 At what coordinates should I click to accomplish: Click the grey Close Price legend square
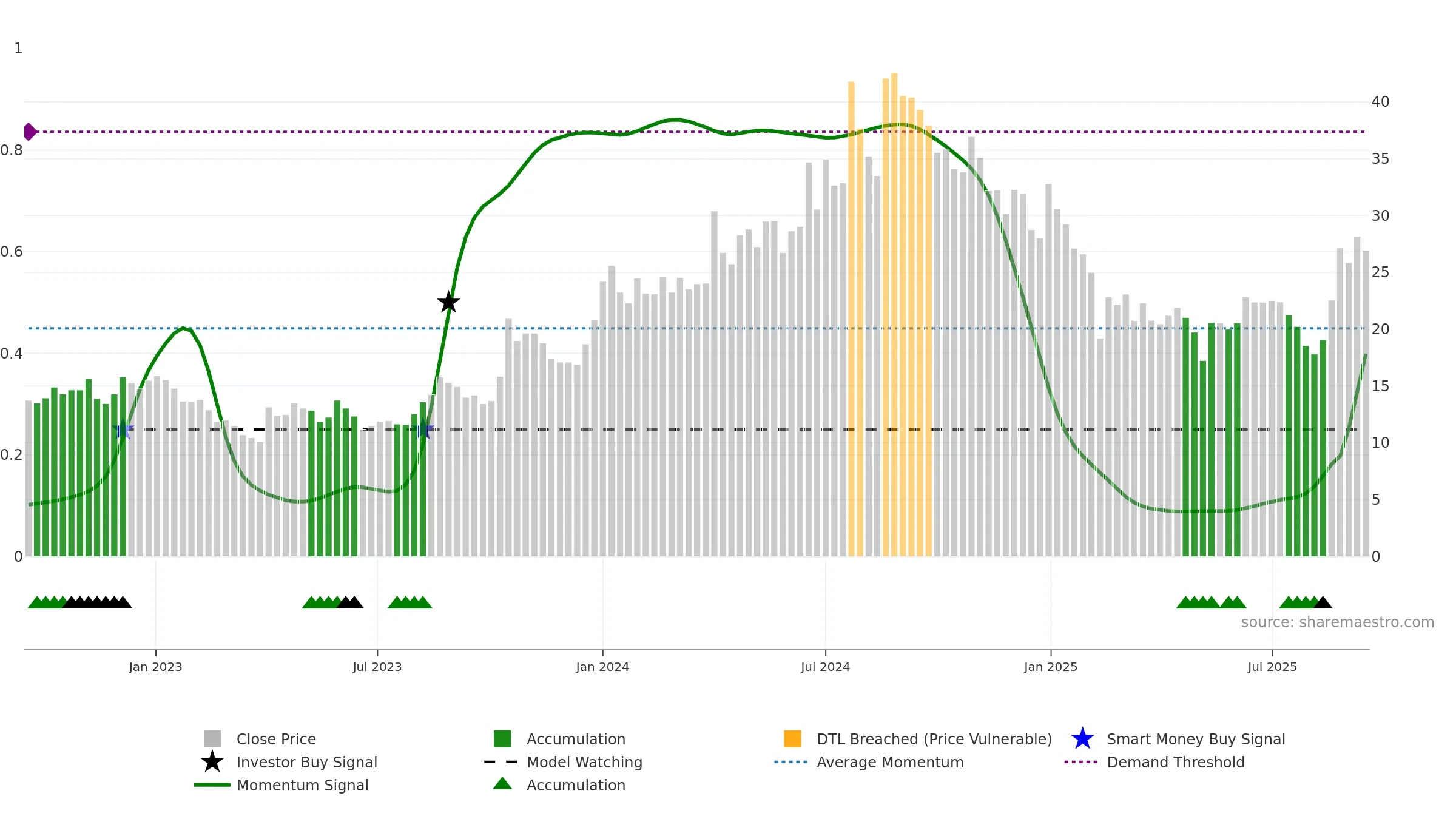[212, 739]
